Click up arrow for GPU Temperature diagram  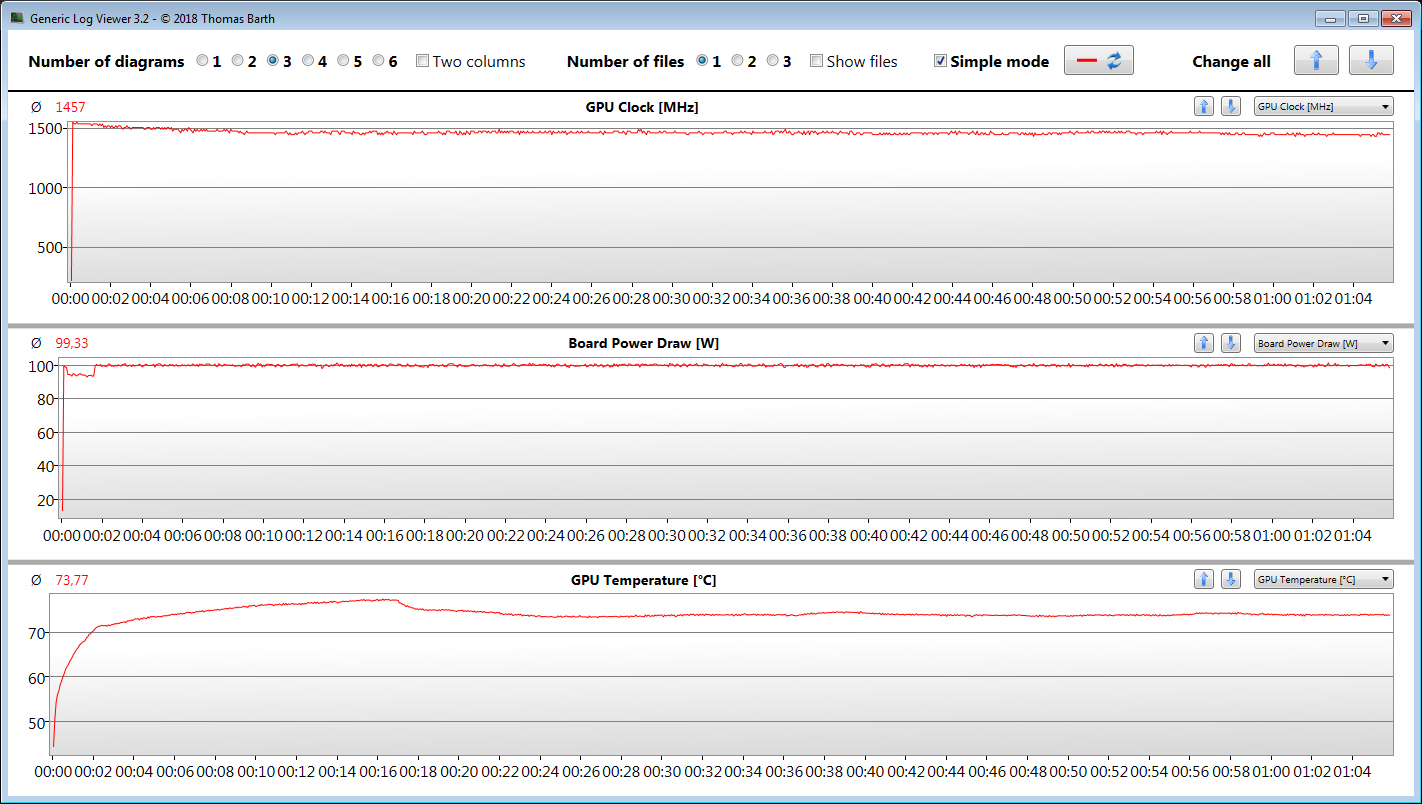pos(1204,579)
